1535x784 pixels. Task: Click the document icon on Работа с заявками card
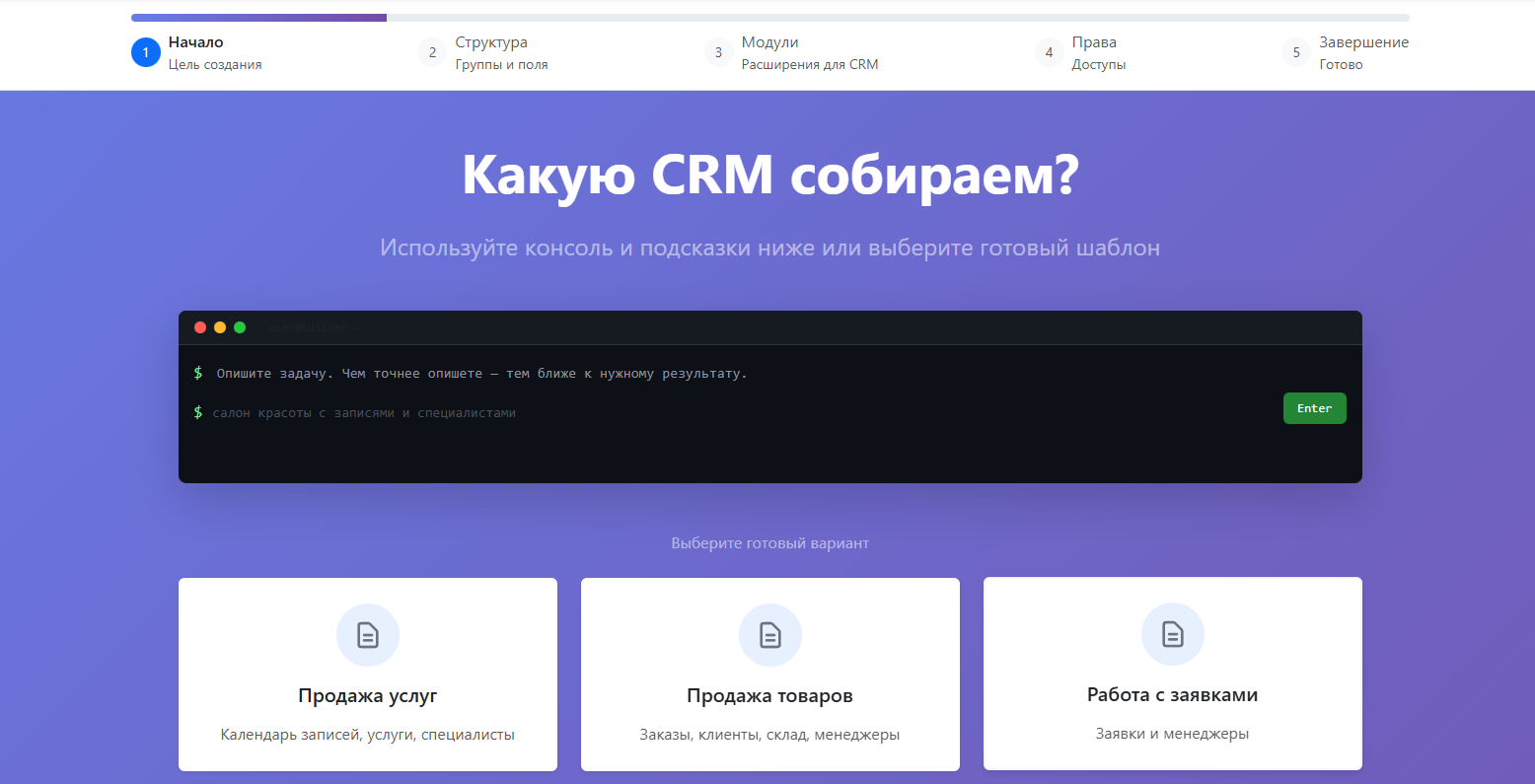click(x=1173, y=634)
